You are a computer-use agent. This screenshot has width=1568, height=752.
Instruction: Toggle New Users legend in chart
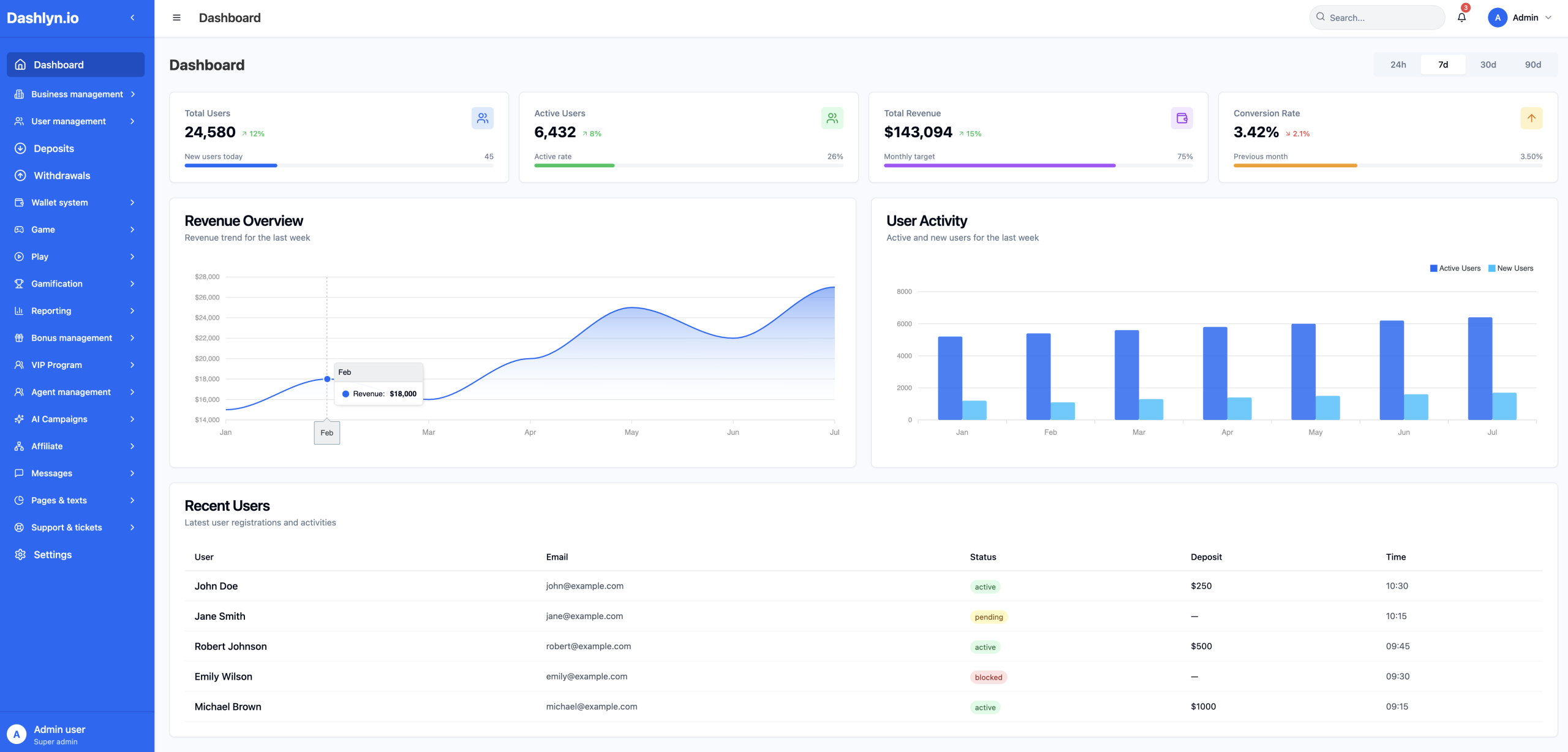(x=1510, y=268)
